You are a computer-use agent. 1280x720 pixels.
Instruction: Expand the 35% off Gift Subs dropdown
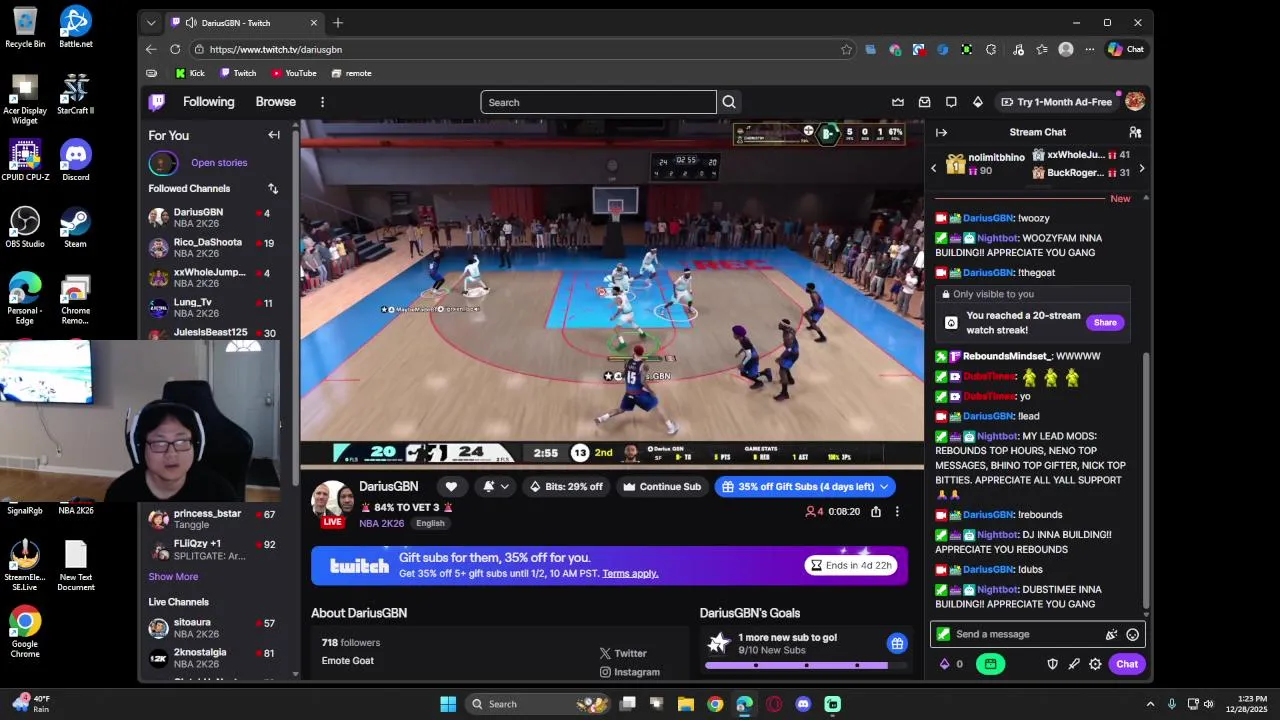pyautogui.click(x=884, y=487)
